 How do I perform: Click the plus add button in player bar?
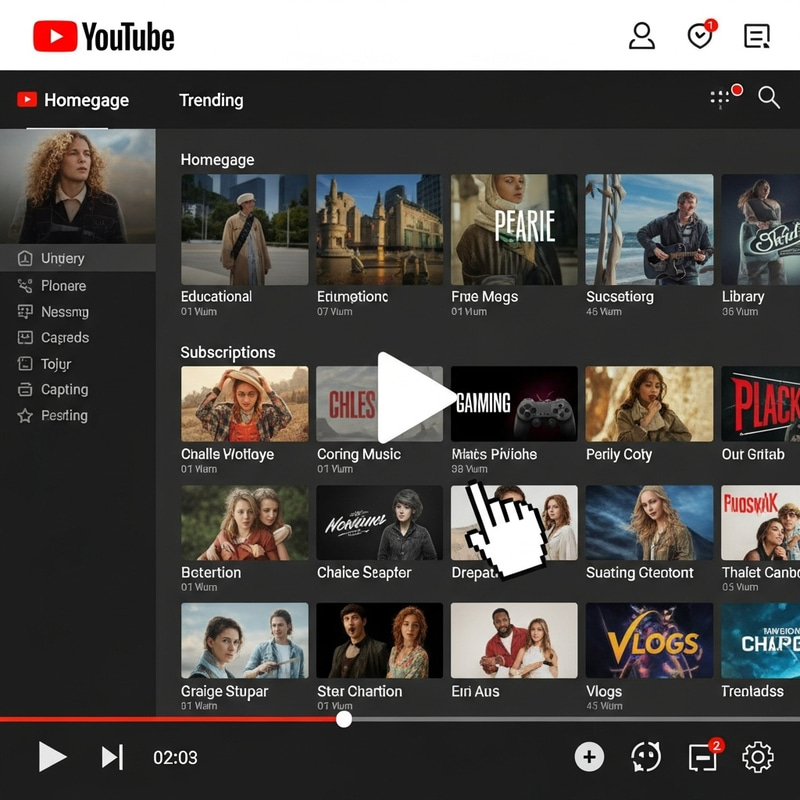click(x=589, y=757)
